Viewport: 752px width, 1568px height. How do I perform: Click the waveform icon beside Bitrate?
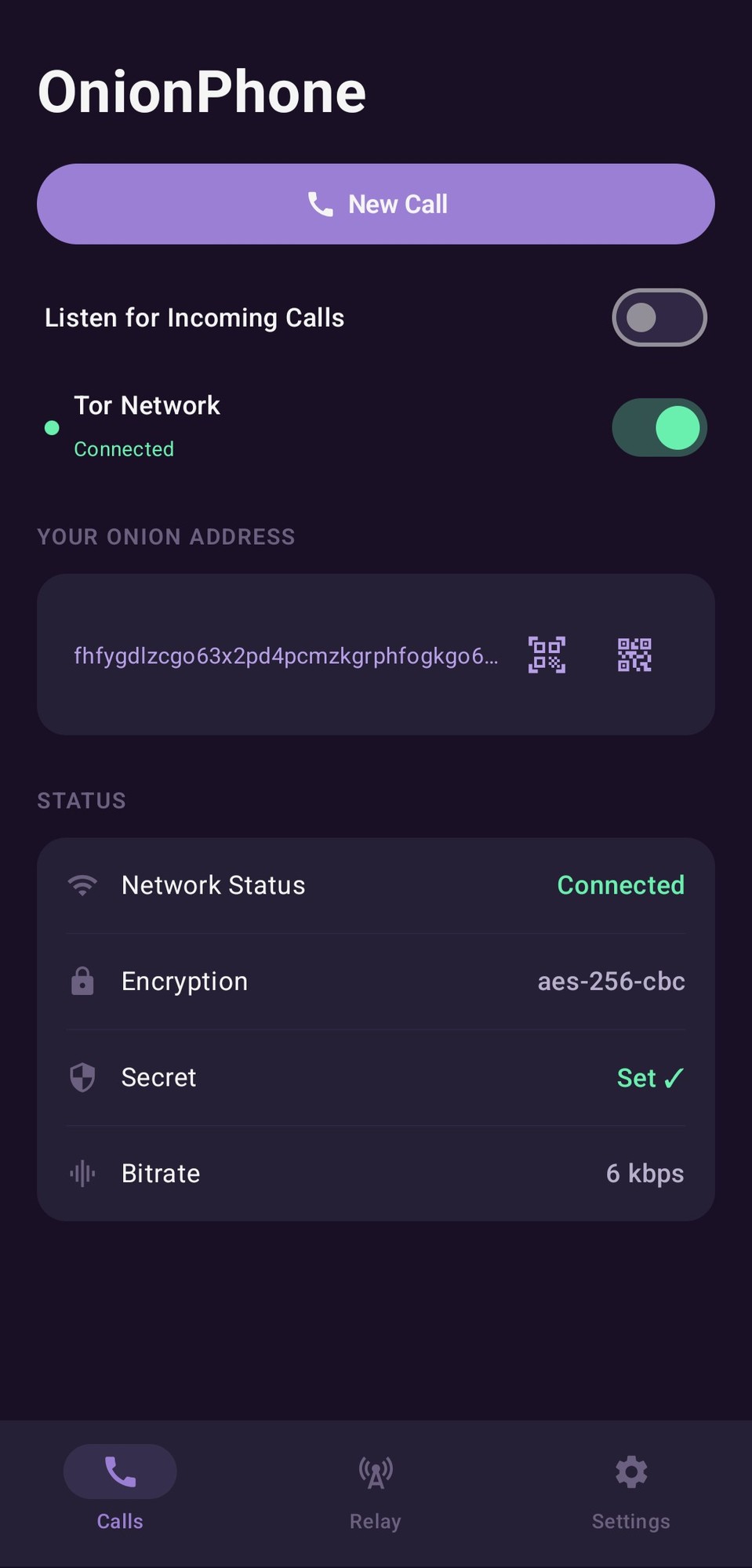pyautogui.click(x=82, y=1173)
